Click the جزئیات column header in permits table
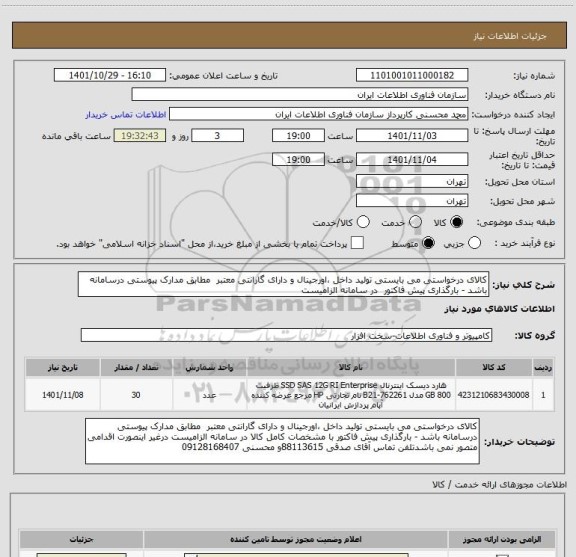576x557 pixels. 81,539
